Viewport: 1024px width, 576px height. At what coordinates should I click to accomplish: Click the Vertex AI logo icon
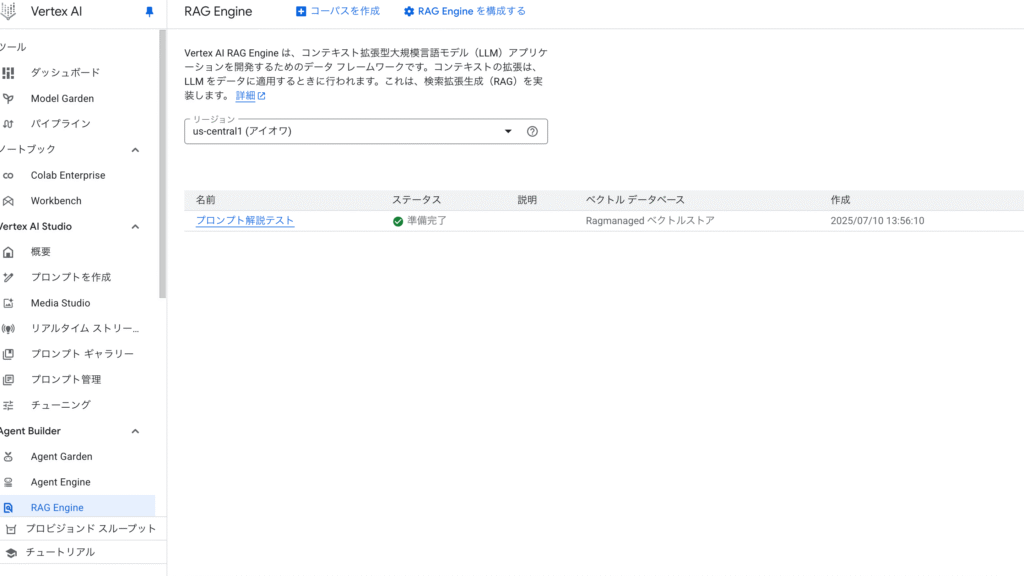pyautogui.click(x=8, y=11)
